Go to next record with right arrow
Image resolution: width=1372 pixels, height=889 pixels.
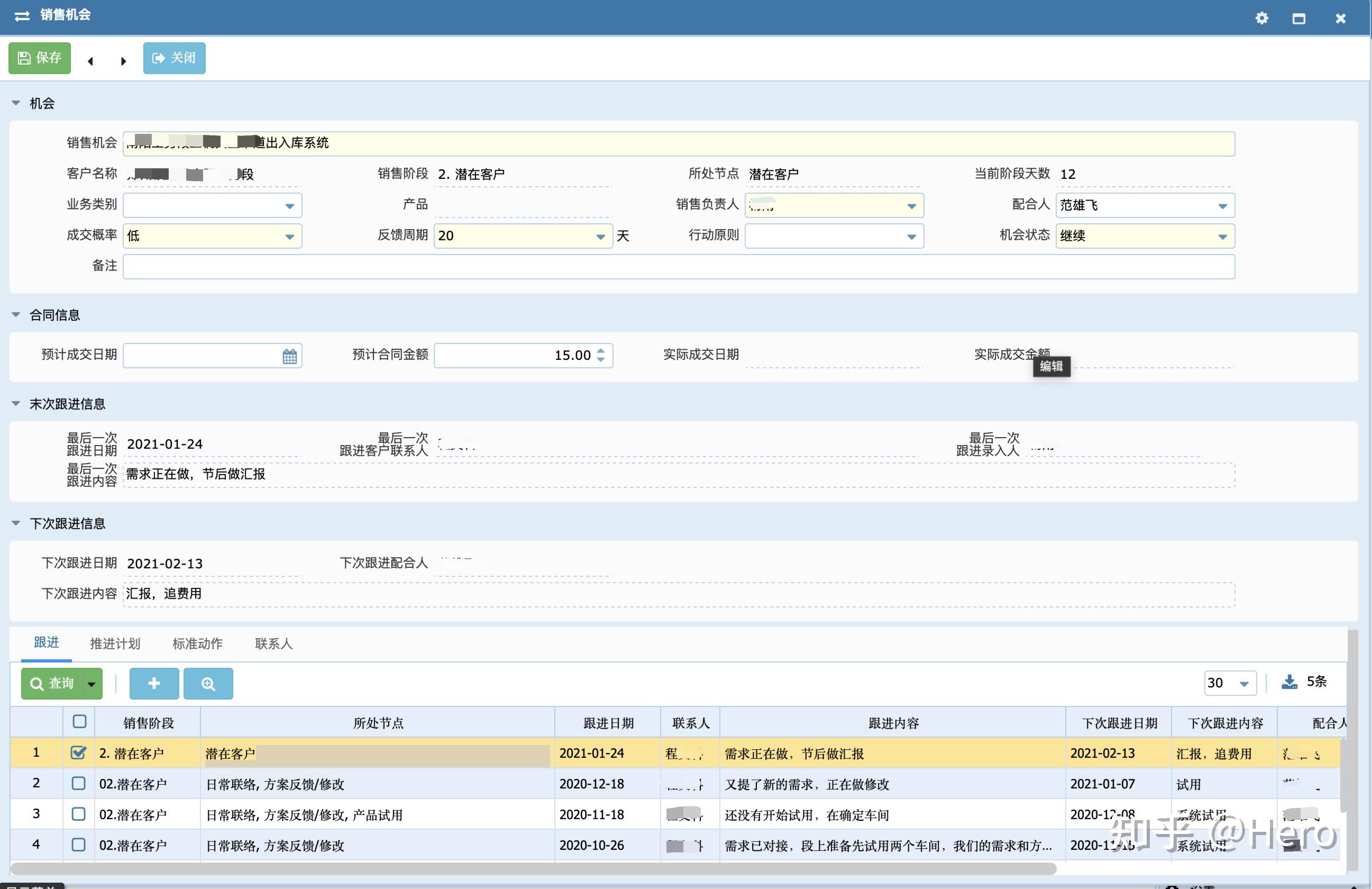[x=123, y=60]
